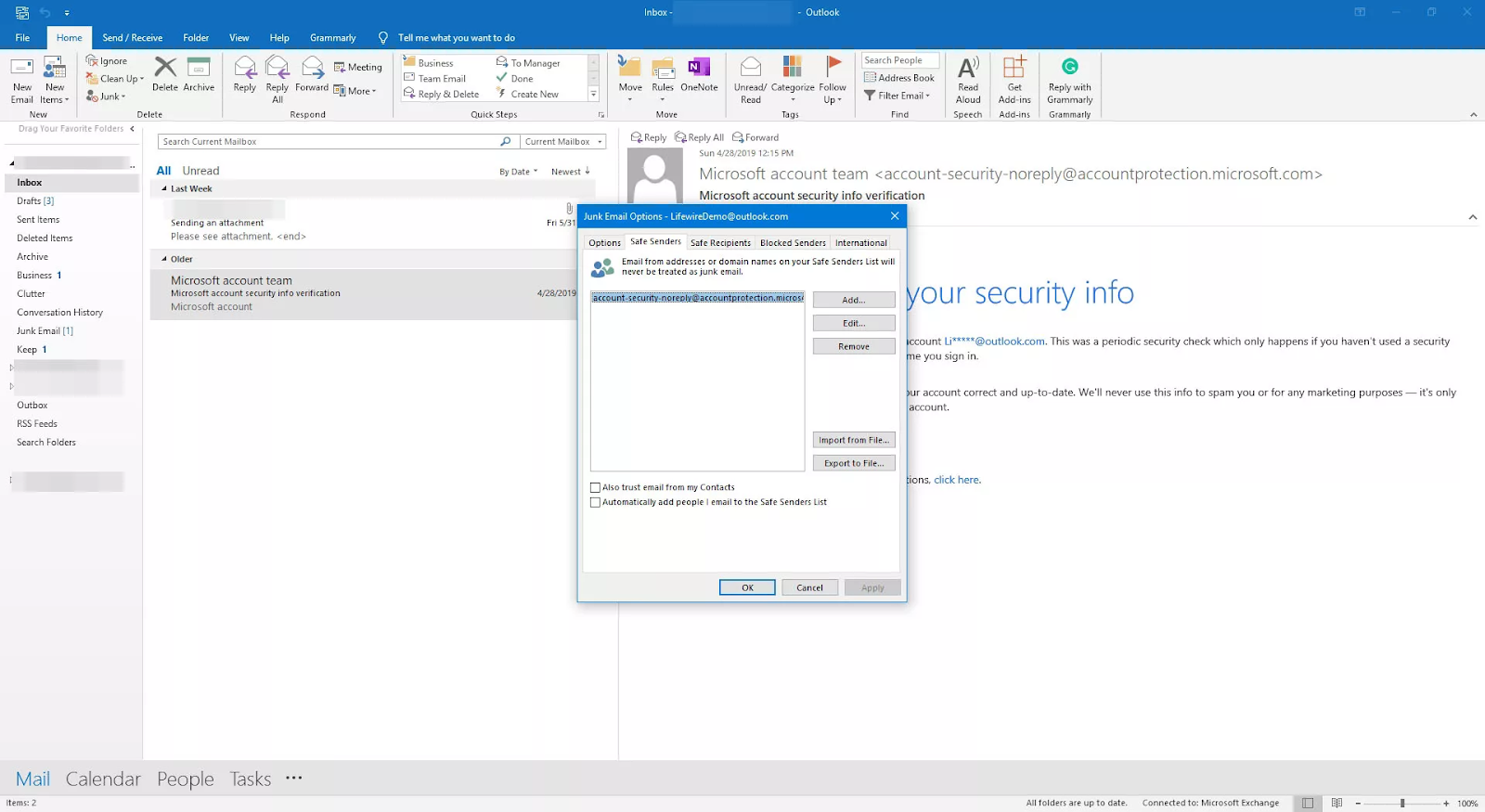The width and height of the screenshot is (1485, 812).
Task: Click Reply in the reading pane
Action: pos(649,137)
